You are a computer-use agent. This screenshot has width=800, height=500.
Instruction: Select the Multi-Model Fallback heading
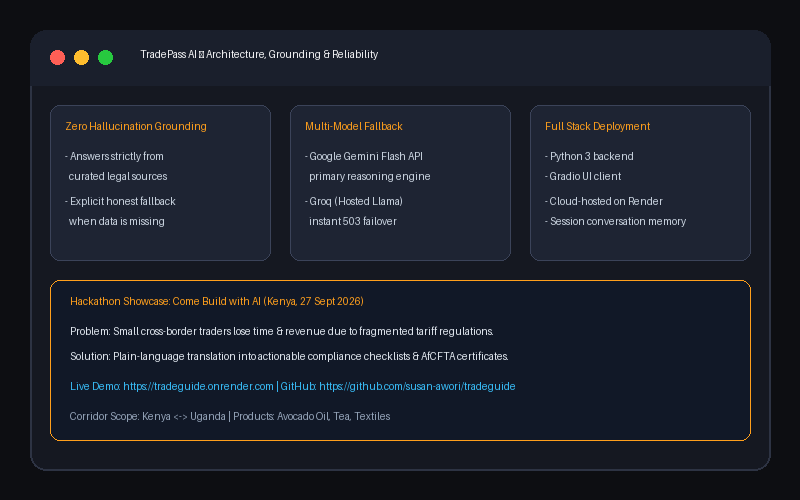tap(354, 127)
